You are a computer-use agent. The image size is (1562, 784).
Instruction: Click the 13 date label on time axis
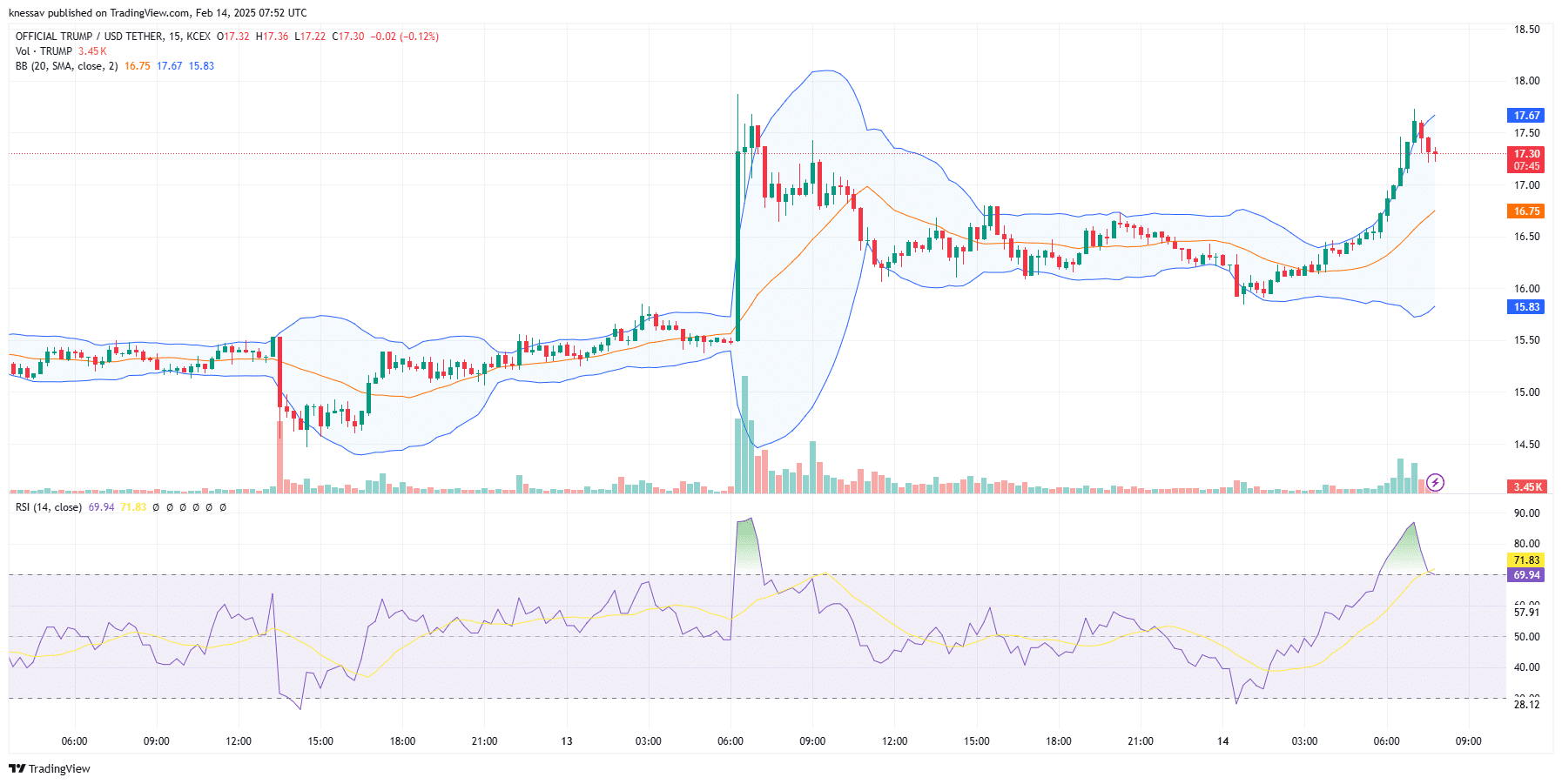(567, 741)
